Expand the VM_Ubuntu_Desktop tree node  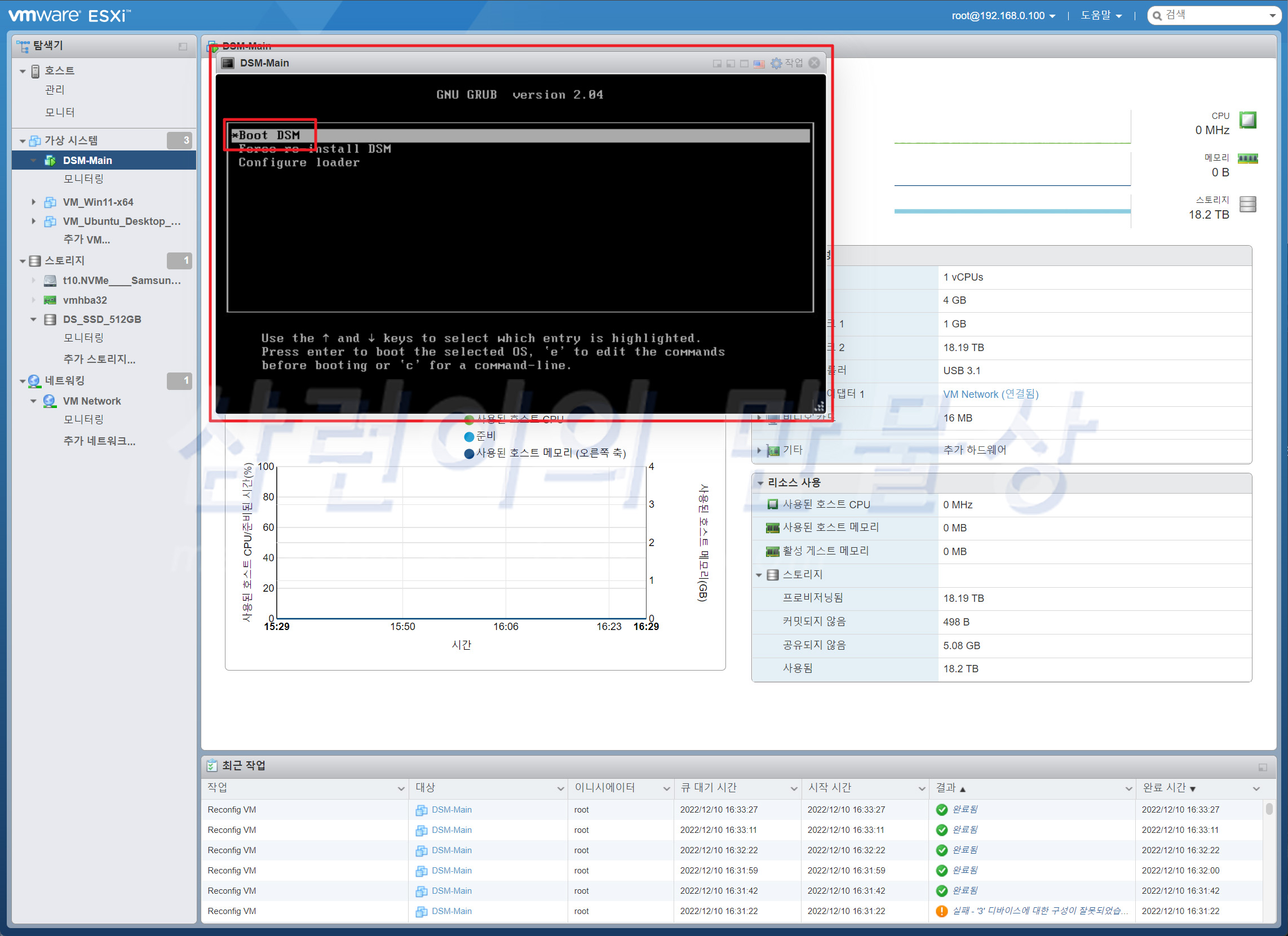coord(33,221)
